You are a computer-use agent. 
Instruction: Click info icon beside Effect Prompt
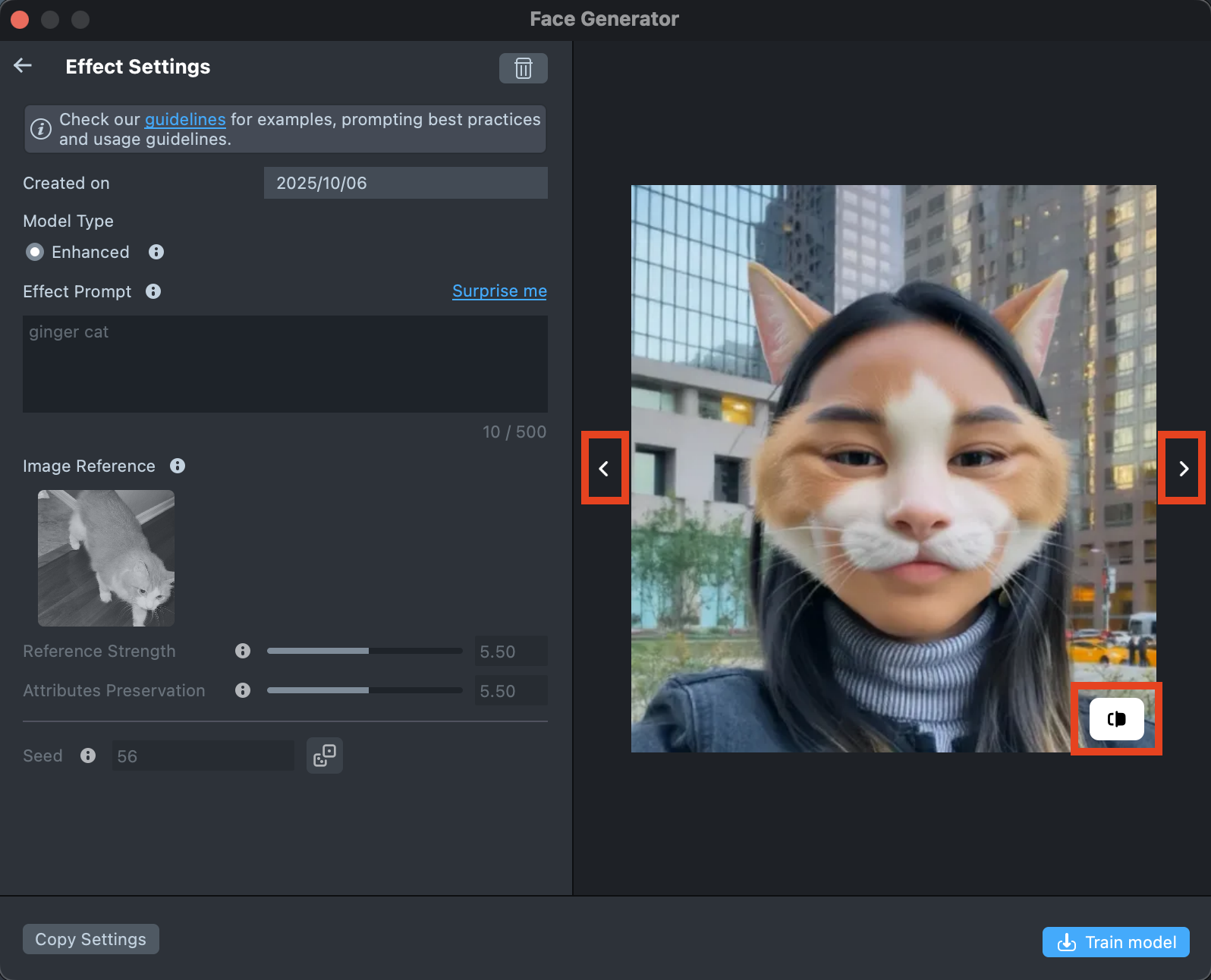tap(153, 291)
